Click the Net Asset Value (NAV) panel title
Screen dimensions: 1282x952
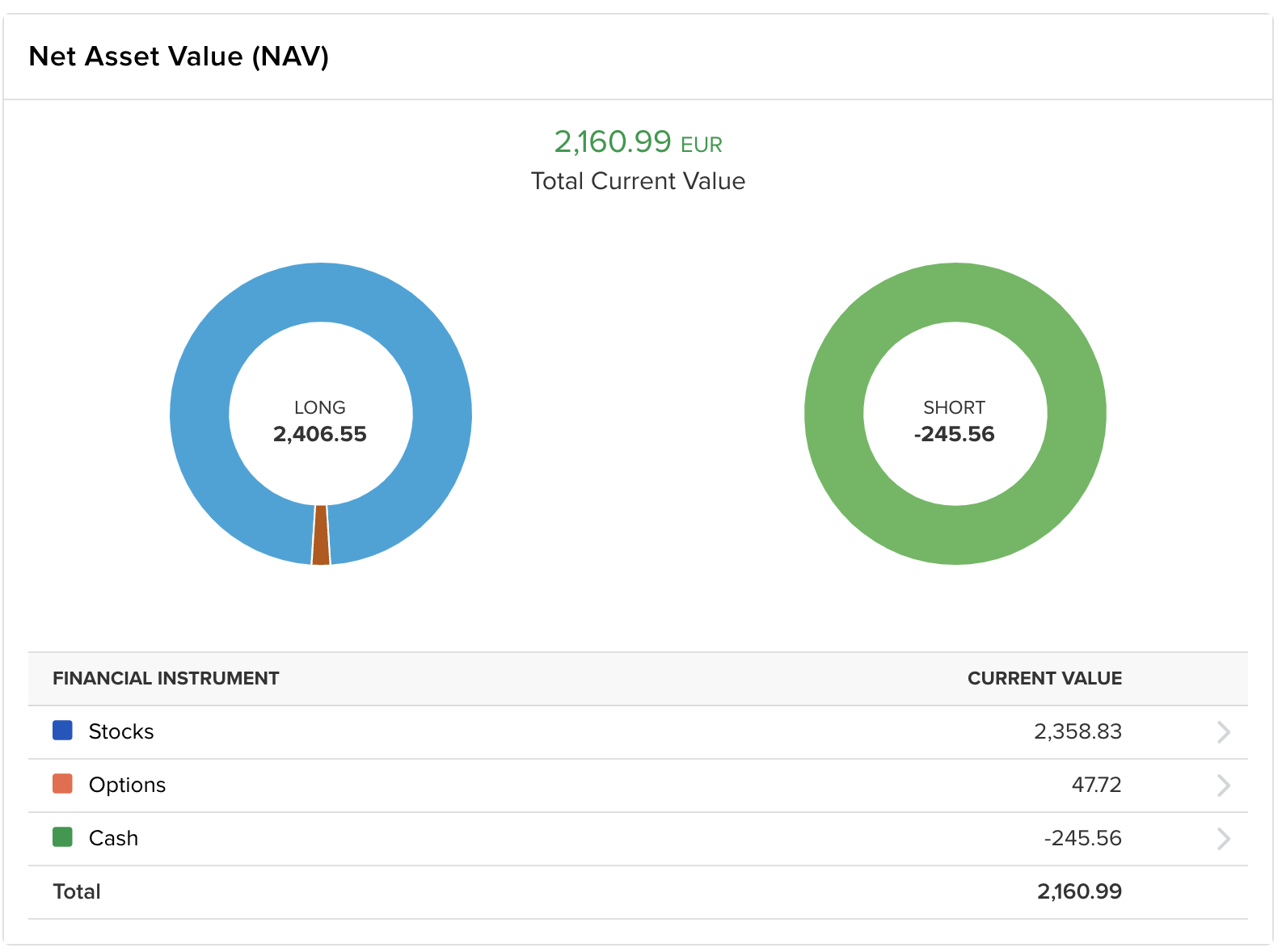click(179, 57)
